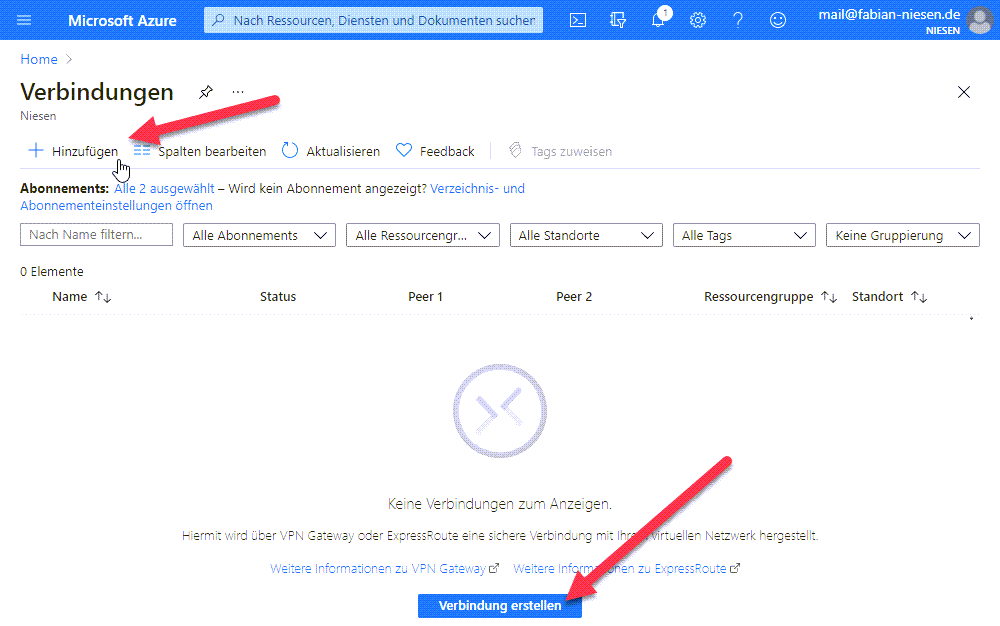Open the more options ellipsis
This screenshot has height=626, width=1000.
point(238,92)
